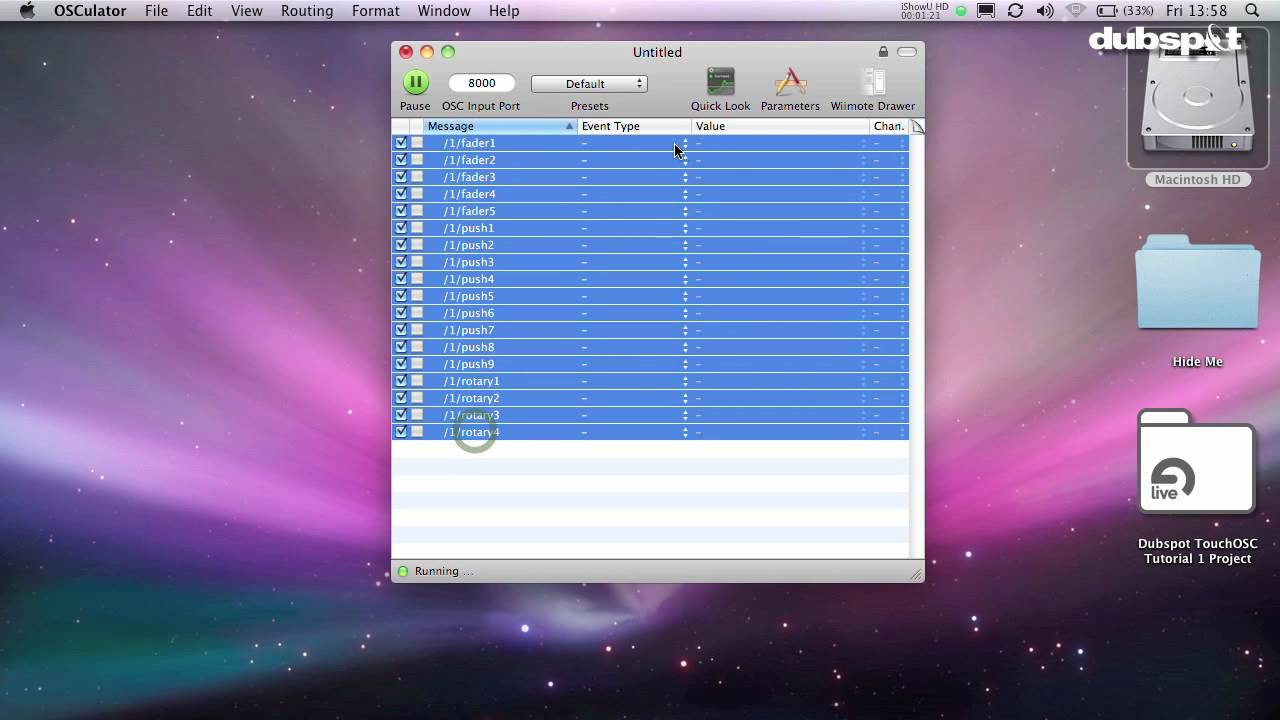Click the OSC Input Port field
Viewport: 1280px width, 720px height.
coord(481,83)
